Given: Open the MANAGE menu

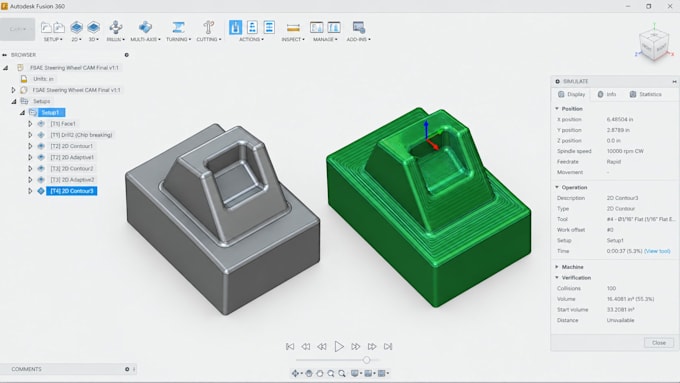Looking at the screenshot, I should pyautogui.click(x=325, y=39).
